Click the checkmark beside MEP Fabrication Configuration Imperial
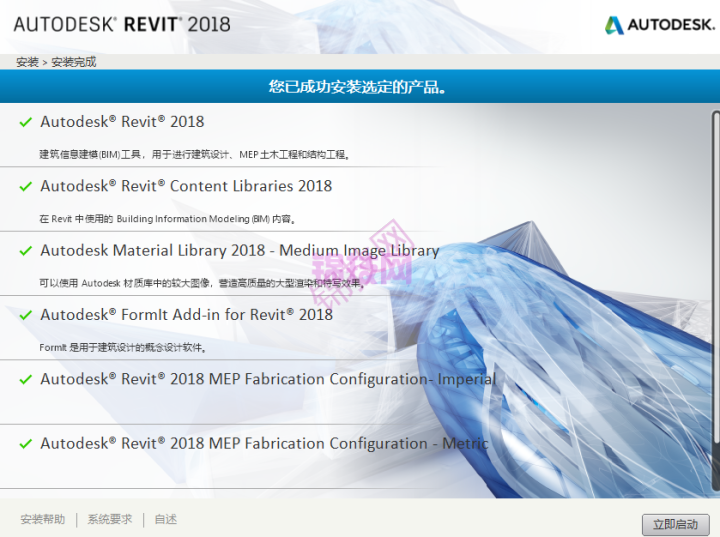The image size is (720, 537). [26, 379]
